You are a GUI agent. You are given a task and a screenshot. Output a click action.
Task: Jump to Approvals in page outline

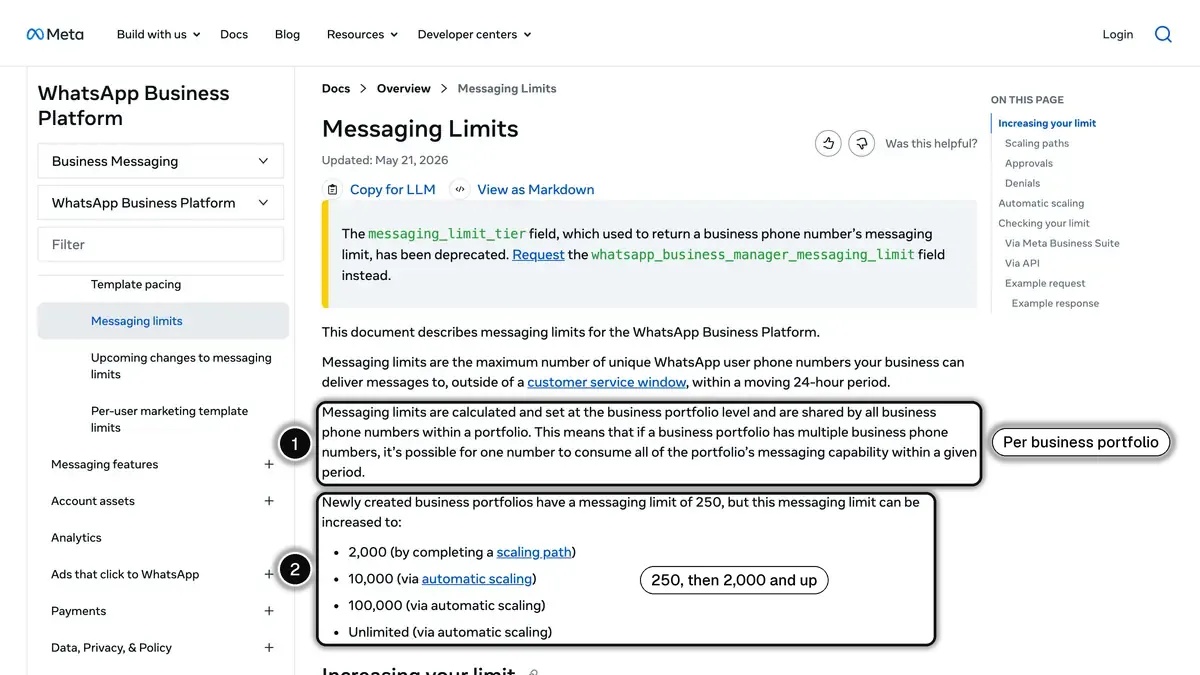click(x=1029, y=163)
